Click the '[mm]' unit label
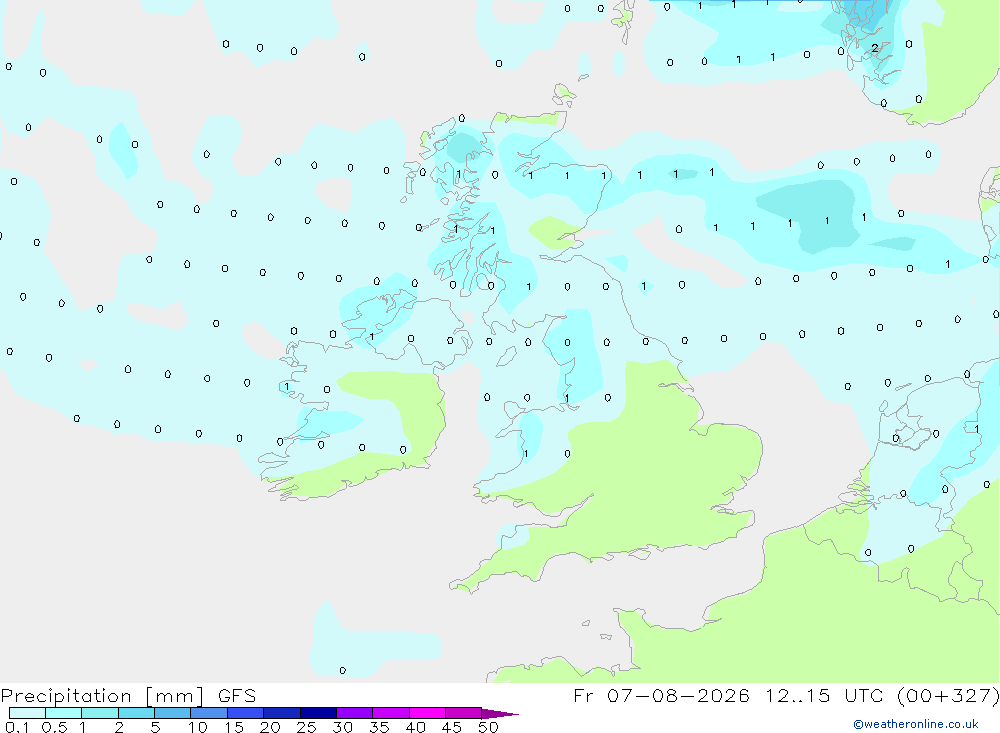The height and width of the screenshot is (733, 1000). [x=175, y=696]
